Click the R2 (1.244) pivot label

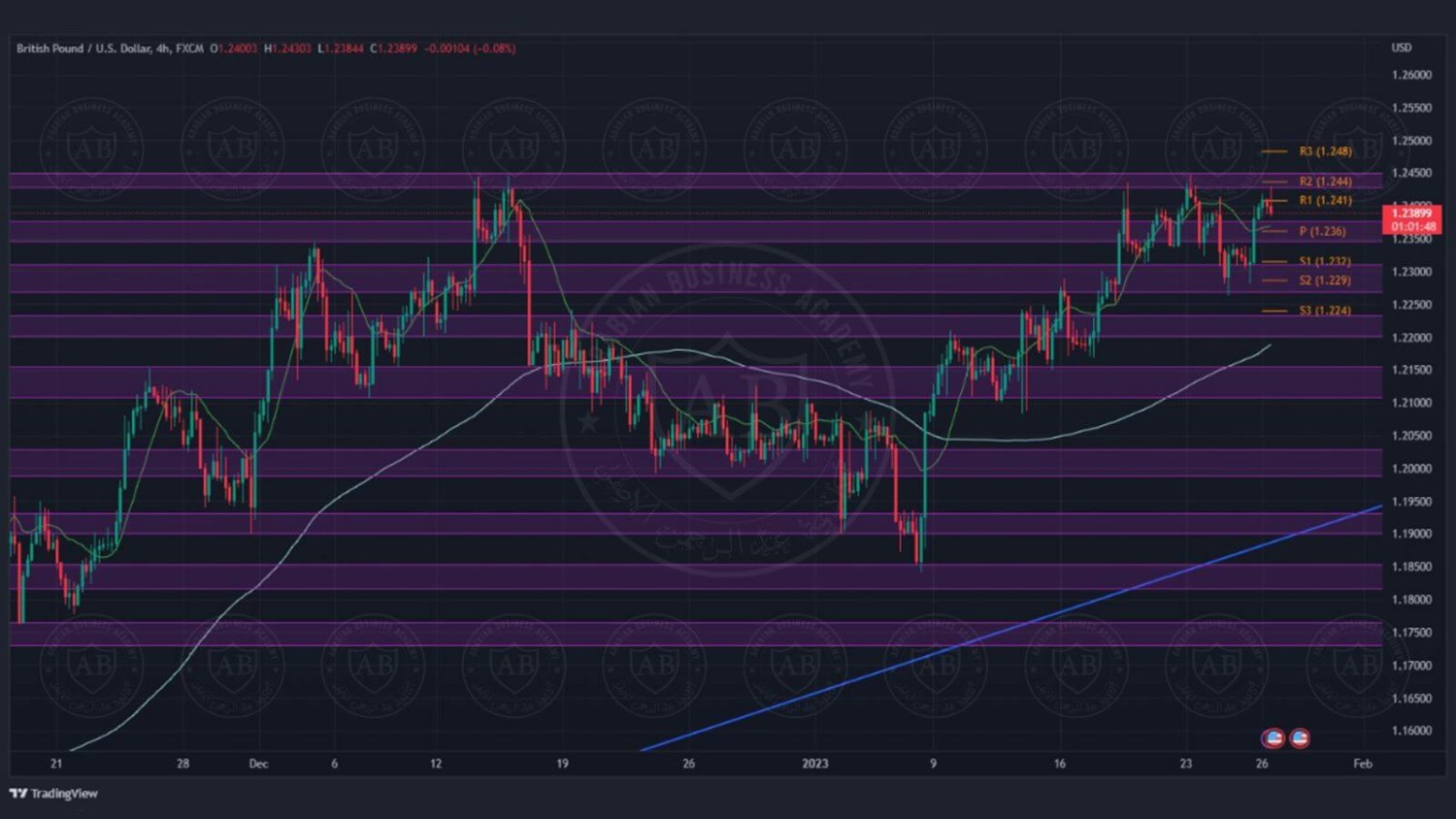click(x=1325, y=181)
